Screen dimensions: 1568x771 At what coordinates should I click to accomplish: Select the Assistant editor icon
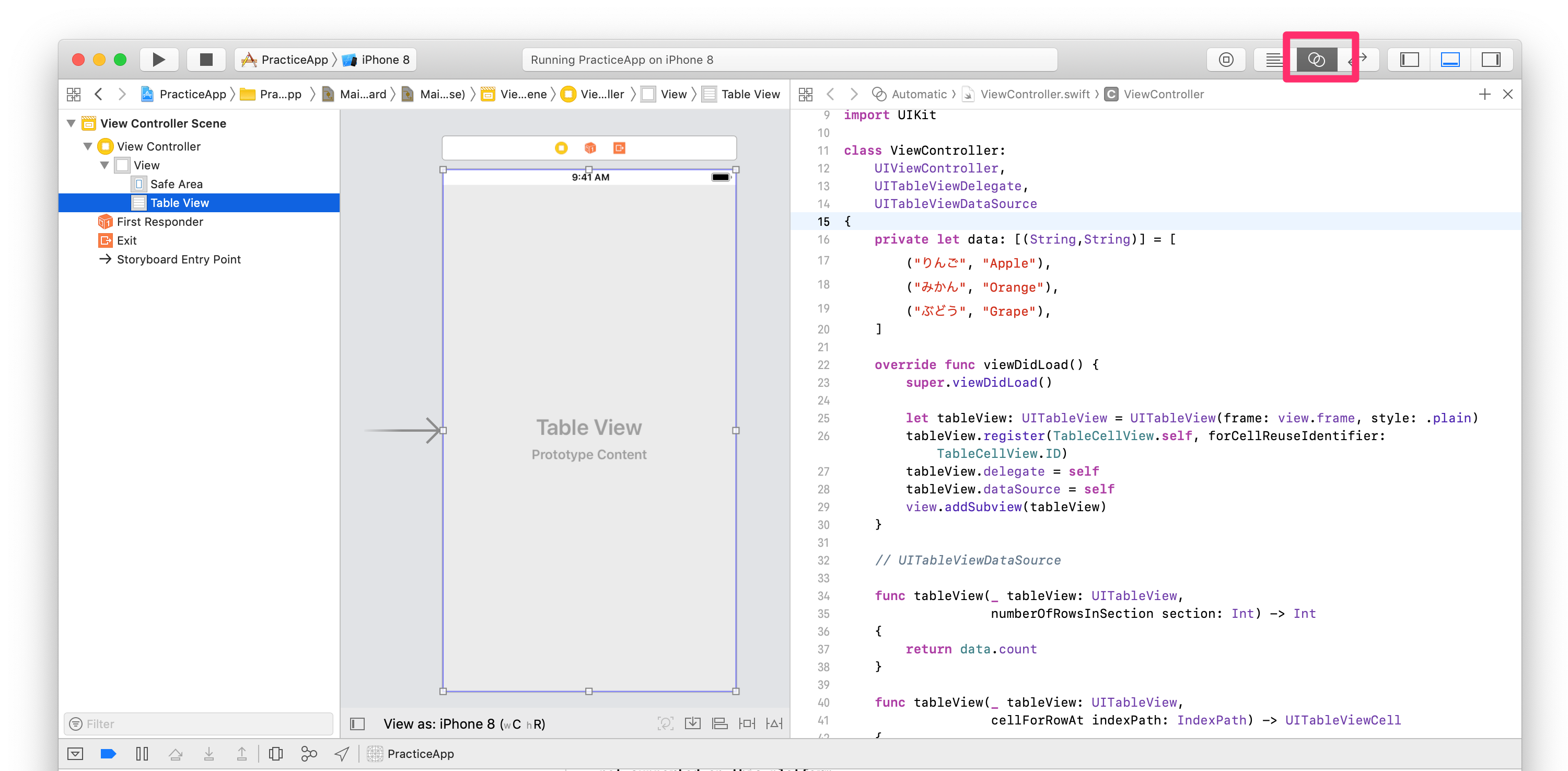(x=1316, y=60)
